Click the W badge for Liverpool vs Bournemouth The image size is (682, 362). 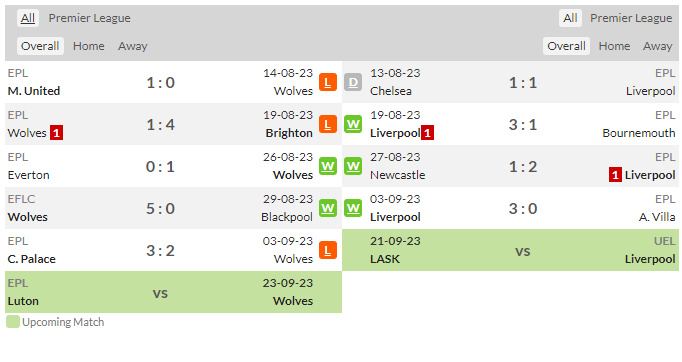tap(353, 124)
